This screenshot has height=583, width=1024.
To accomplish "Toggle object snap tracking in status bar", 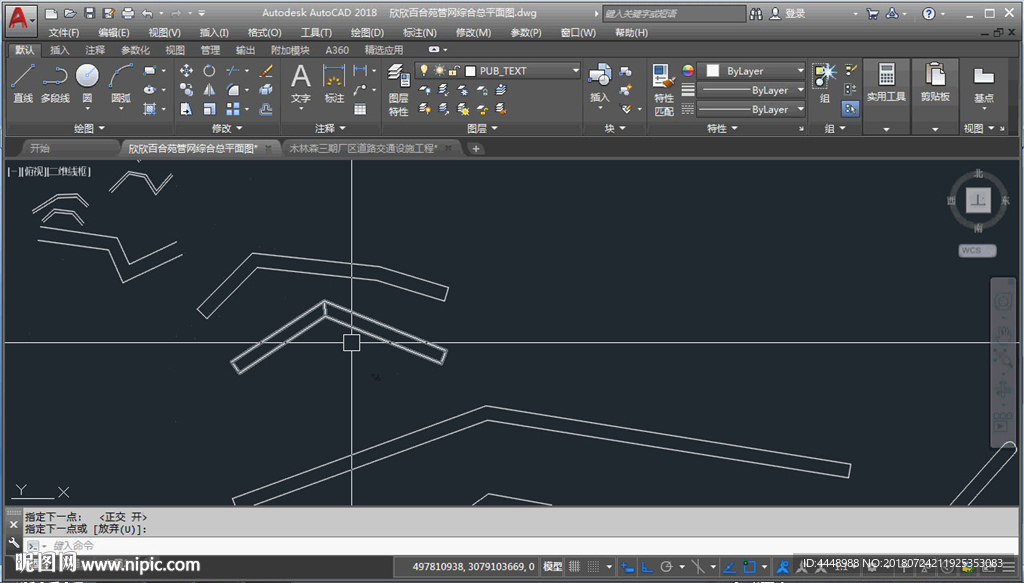I will pos(729,566).
